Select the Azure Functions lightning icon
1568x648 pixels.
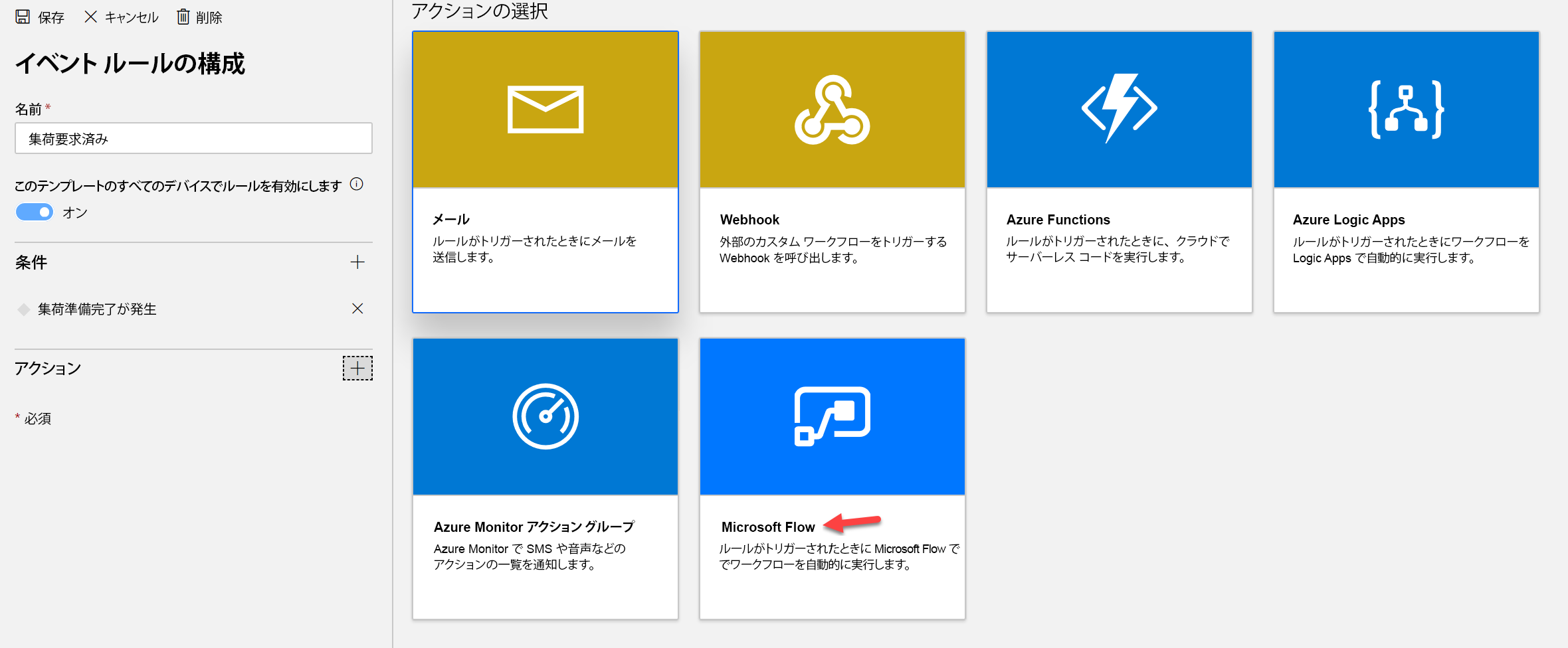(x=1120, y=108)
